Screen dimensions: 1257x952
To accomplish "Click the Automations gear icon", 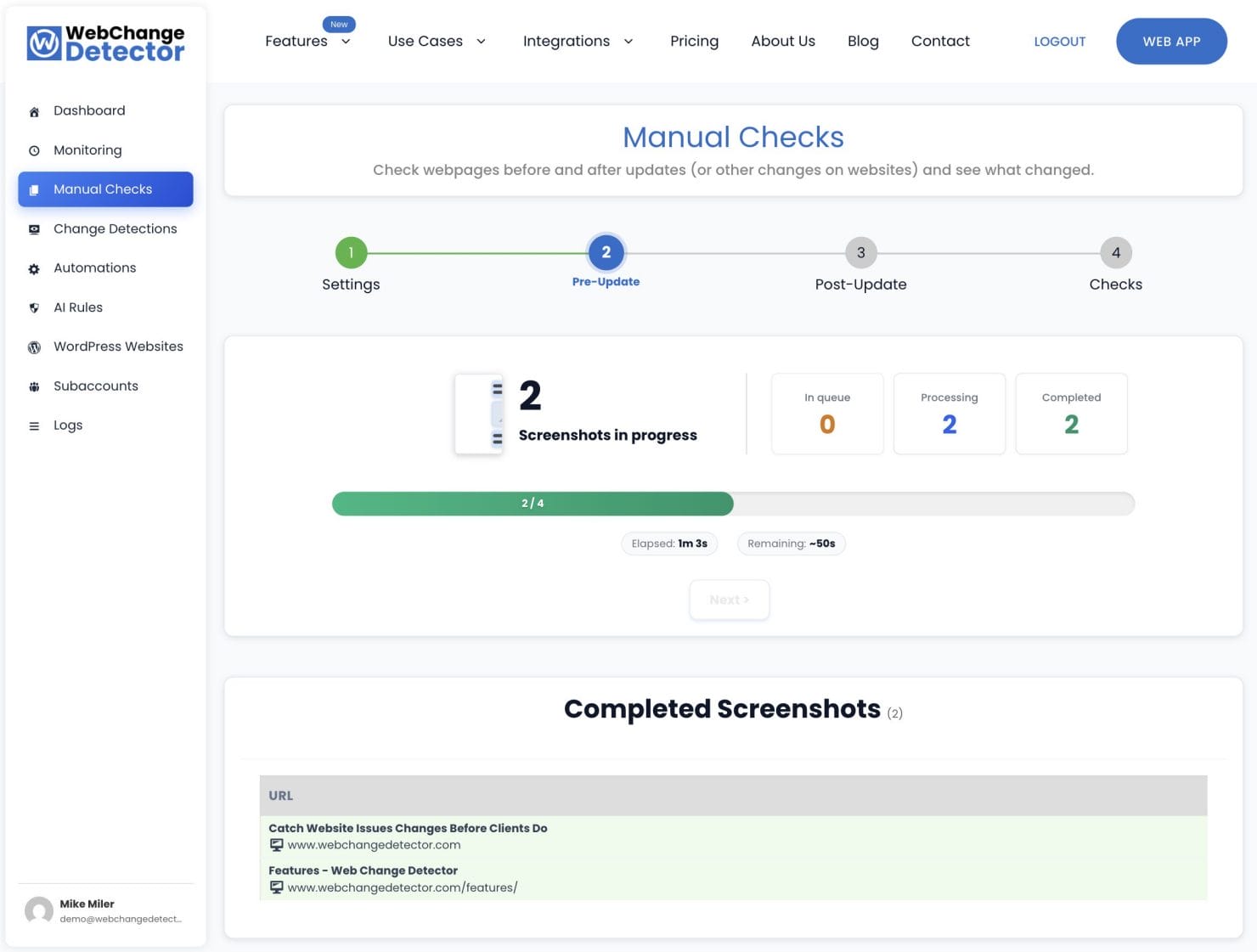I will pyautogui.click(x=34, y=268).
